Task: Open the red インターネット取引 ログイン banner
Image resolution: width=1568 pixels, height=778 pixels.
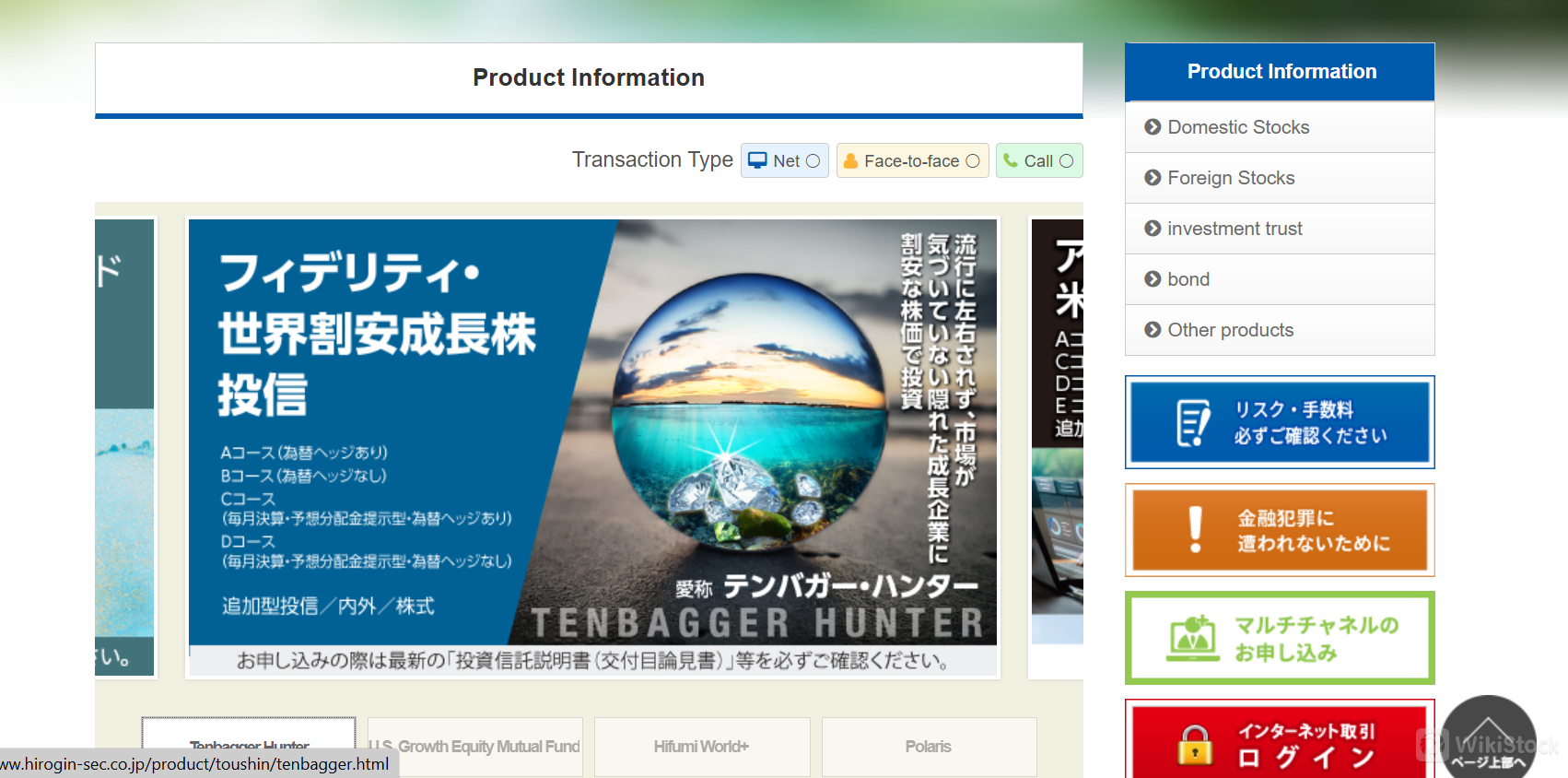Action: click(1280, 739)
